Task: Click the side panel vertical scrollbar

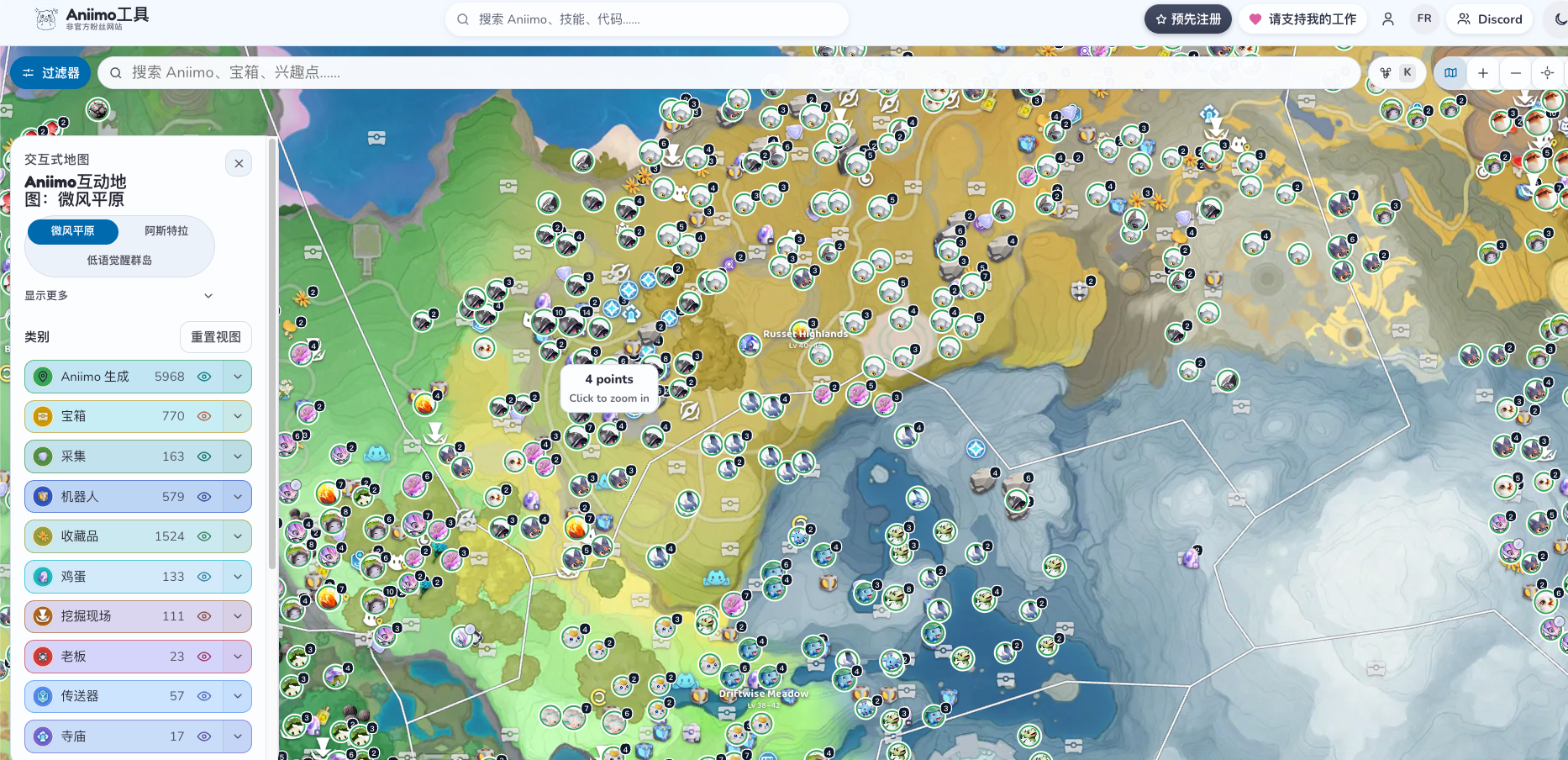Action: coord(271,353)
